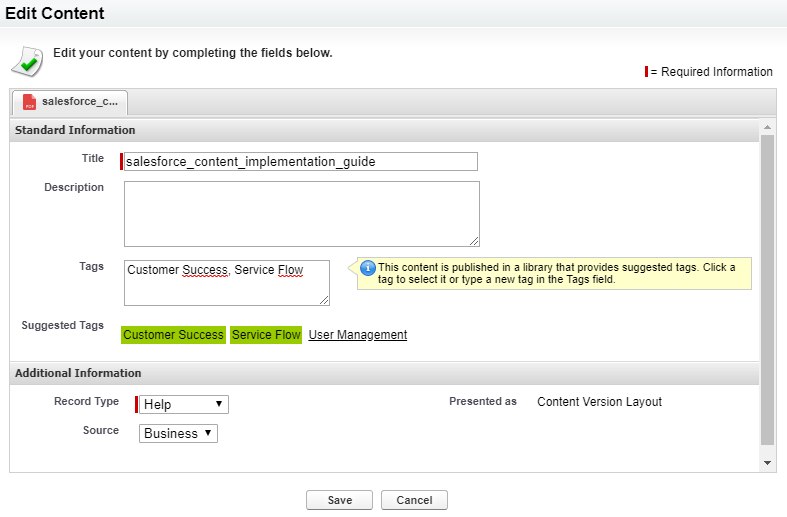This screenshot has width=787, height=517.
Task: Click the Content Version Layout text
Action: [599, 402]
